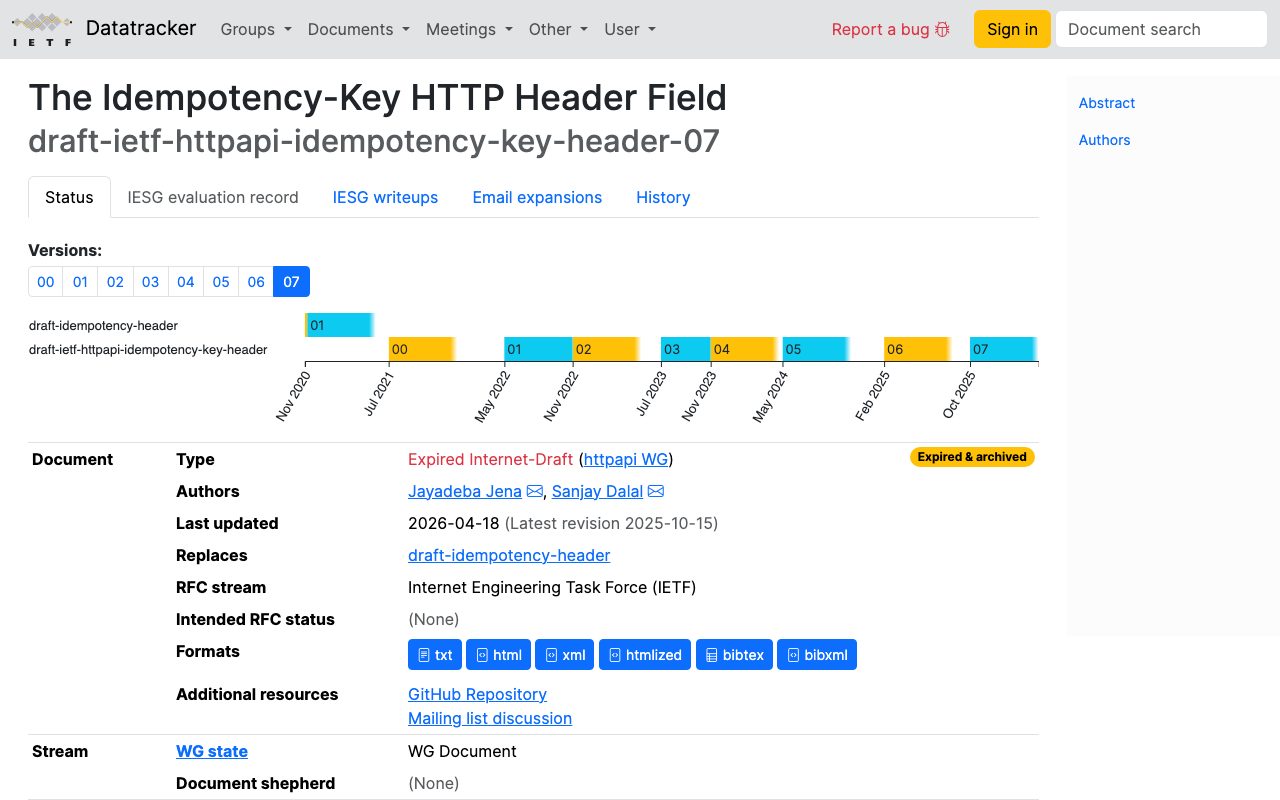Click the email icon after Jayadeba Jena
Screen dimensions: 1280x800
[535, 491]
